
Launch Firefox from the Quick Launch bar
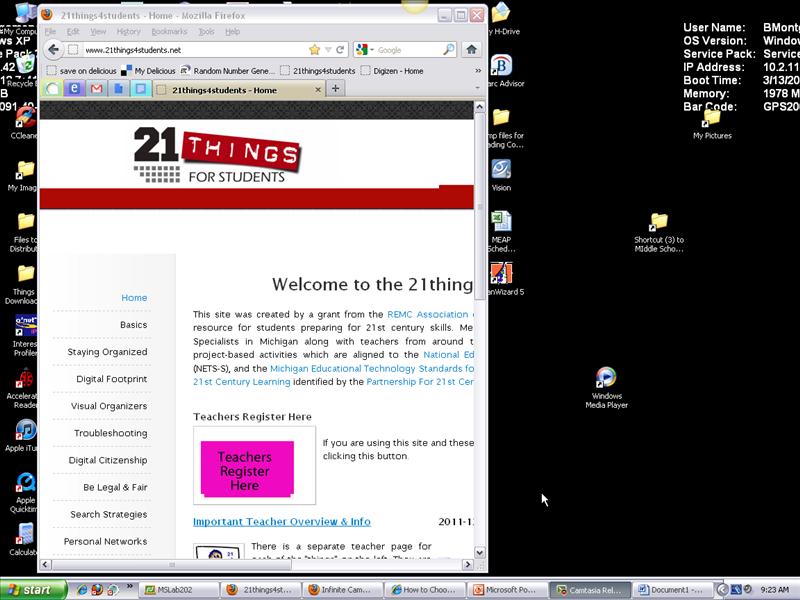(97, 590)
